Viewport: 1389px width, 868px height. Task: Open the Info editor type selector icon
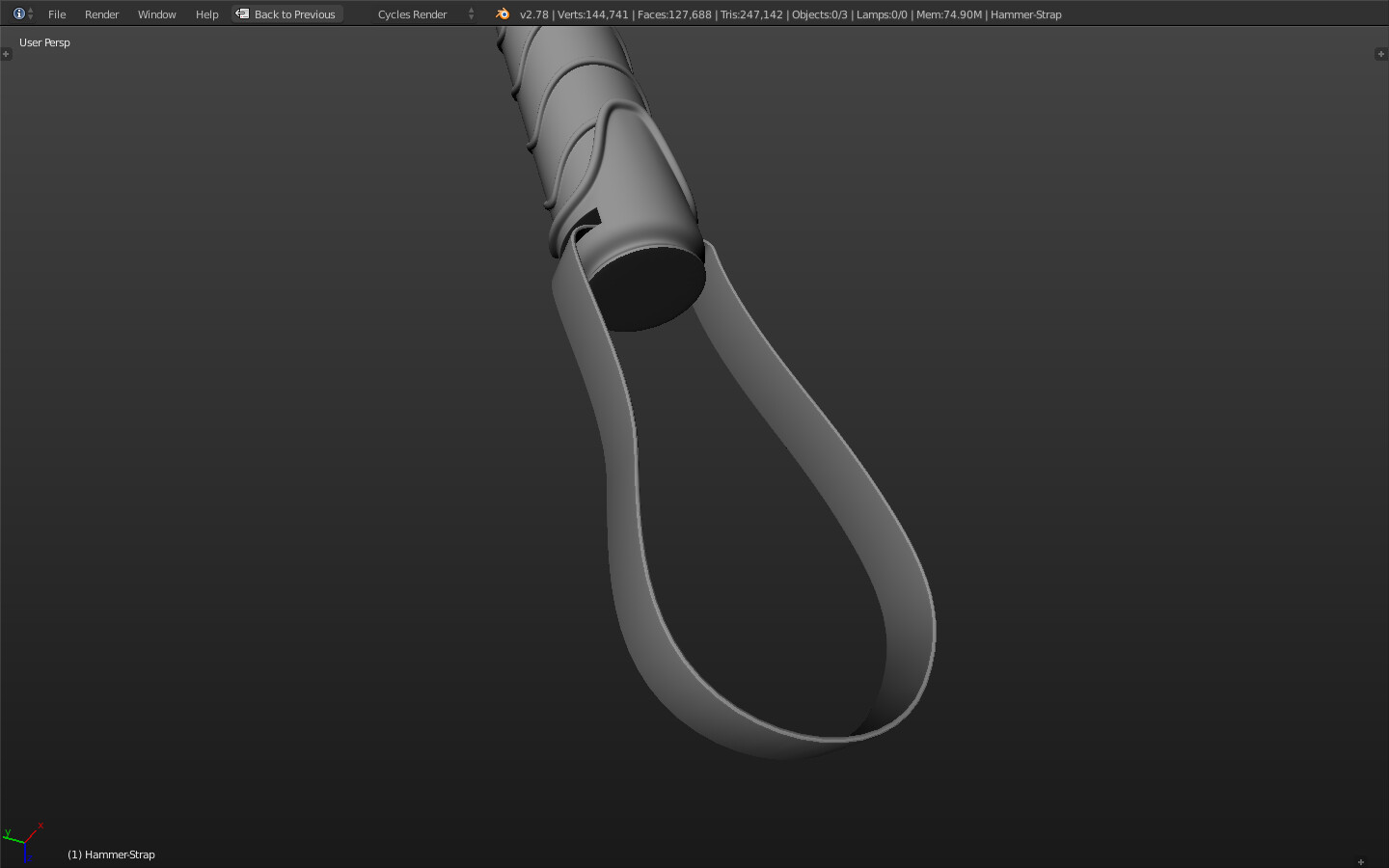[23, 14]
